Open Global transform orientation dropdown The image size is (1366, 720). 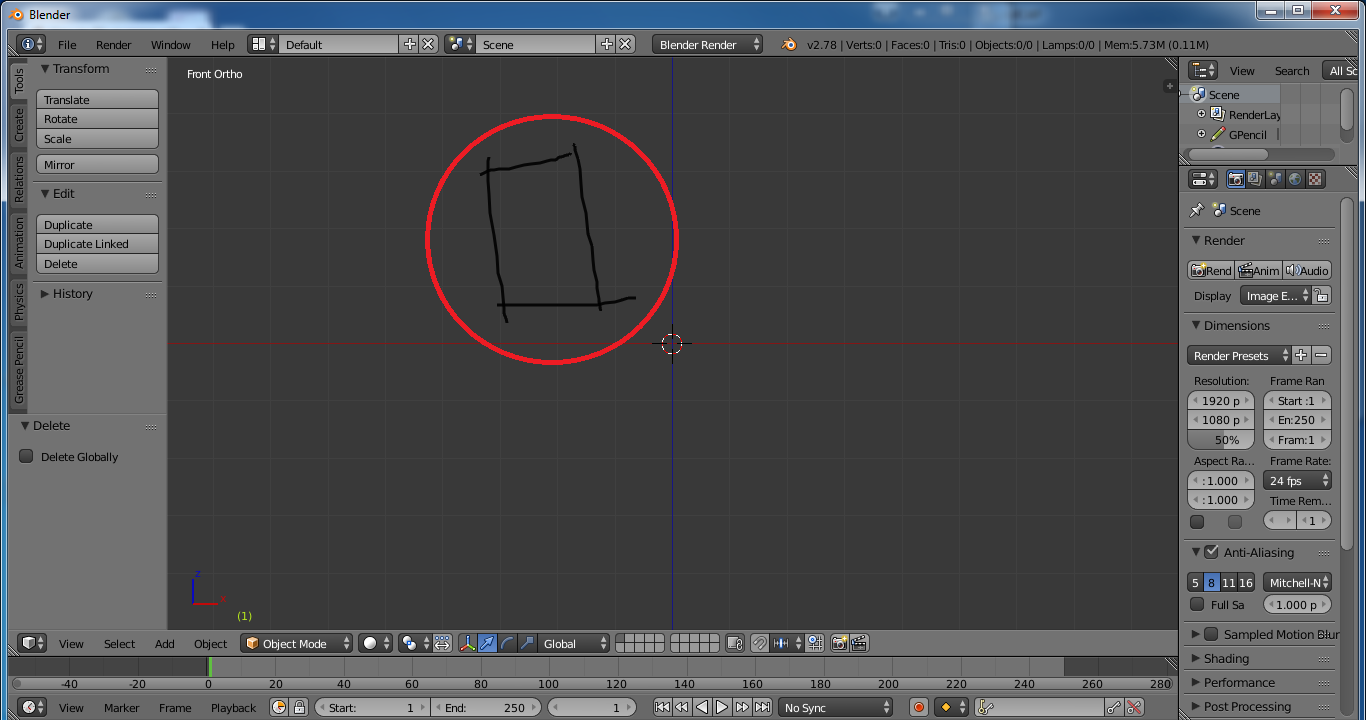click(574, 643)
